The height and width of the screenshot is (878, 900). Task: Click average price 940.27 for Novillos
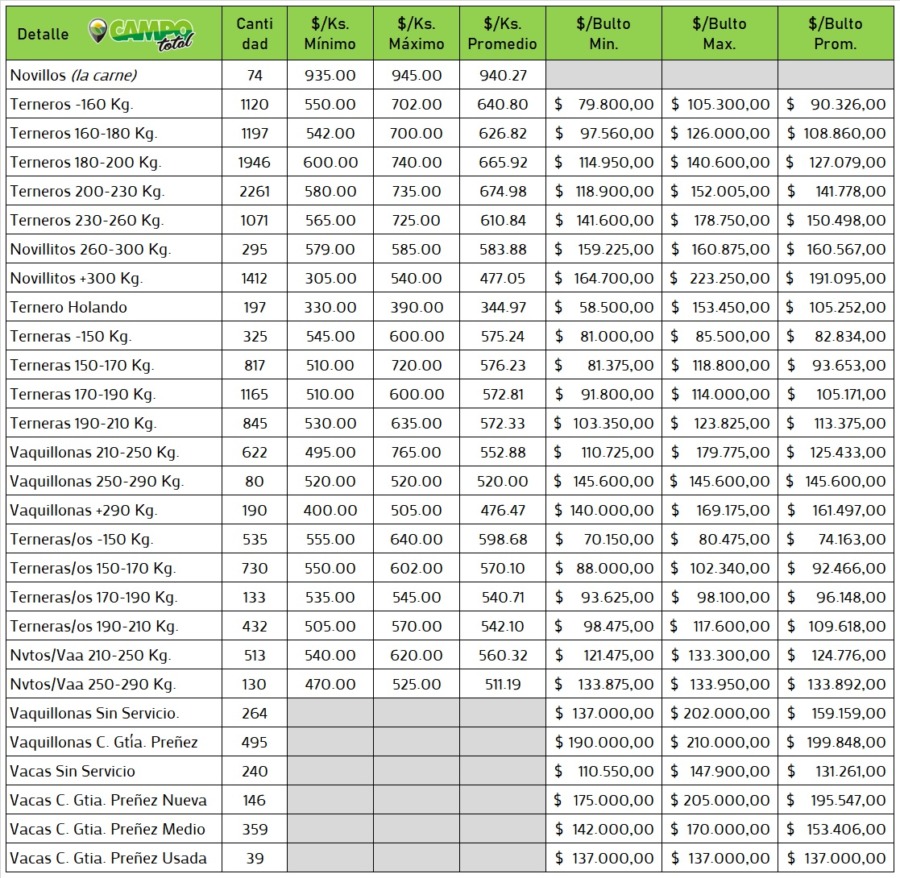pyautogui.click(x=503, y=75)
